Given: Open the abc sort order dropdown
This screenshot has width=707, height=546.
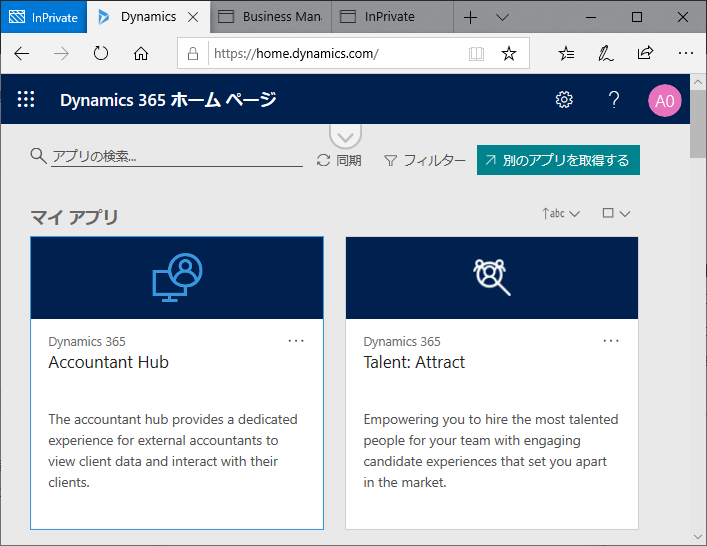Looking at the screenshot, I should [x=561, y=213].
